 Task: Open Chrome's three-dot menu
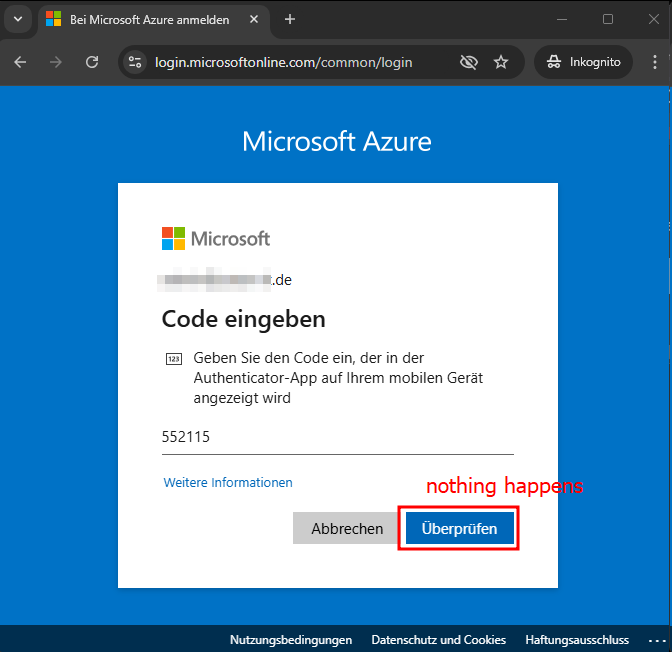click(x=654, y=62)
